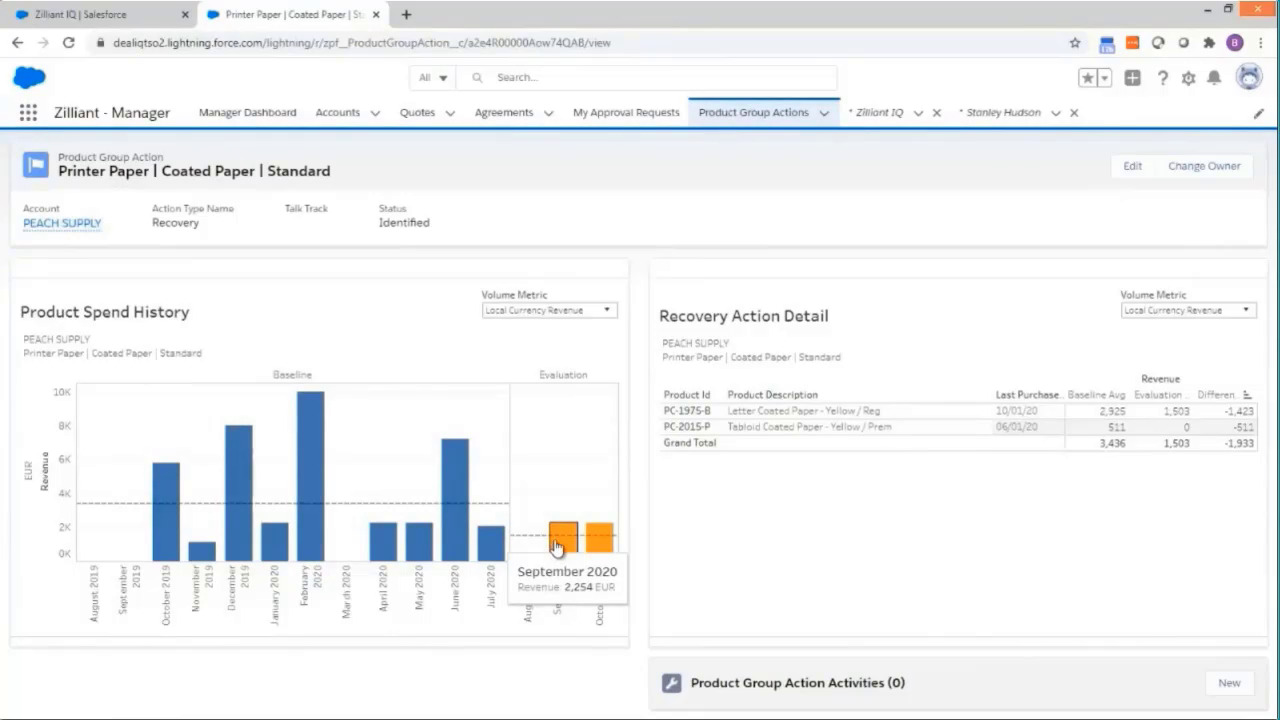Open the Agreements tab
This screenshot has height=720, width=1280.
point(504,113)
